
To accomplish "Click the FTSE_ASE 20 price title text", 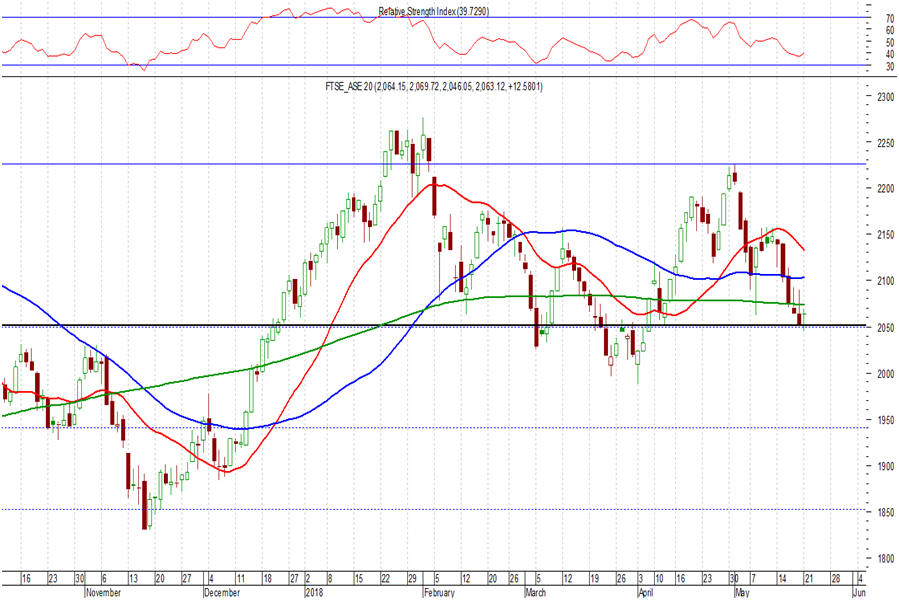I will coord(434,87).
